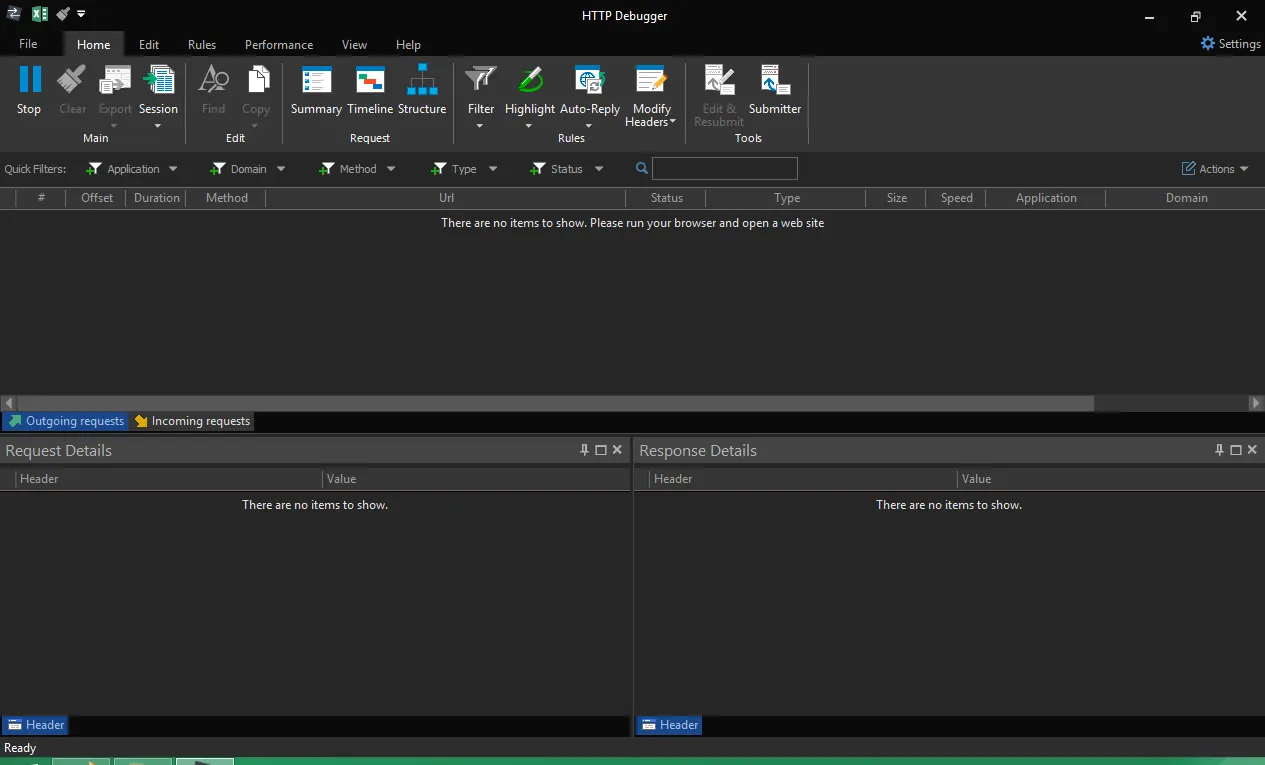Maximize the Response Details panel
The width and height of the screenshot is (1265, 765).
[x=1236, y=450]
